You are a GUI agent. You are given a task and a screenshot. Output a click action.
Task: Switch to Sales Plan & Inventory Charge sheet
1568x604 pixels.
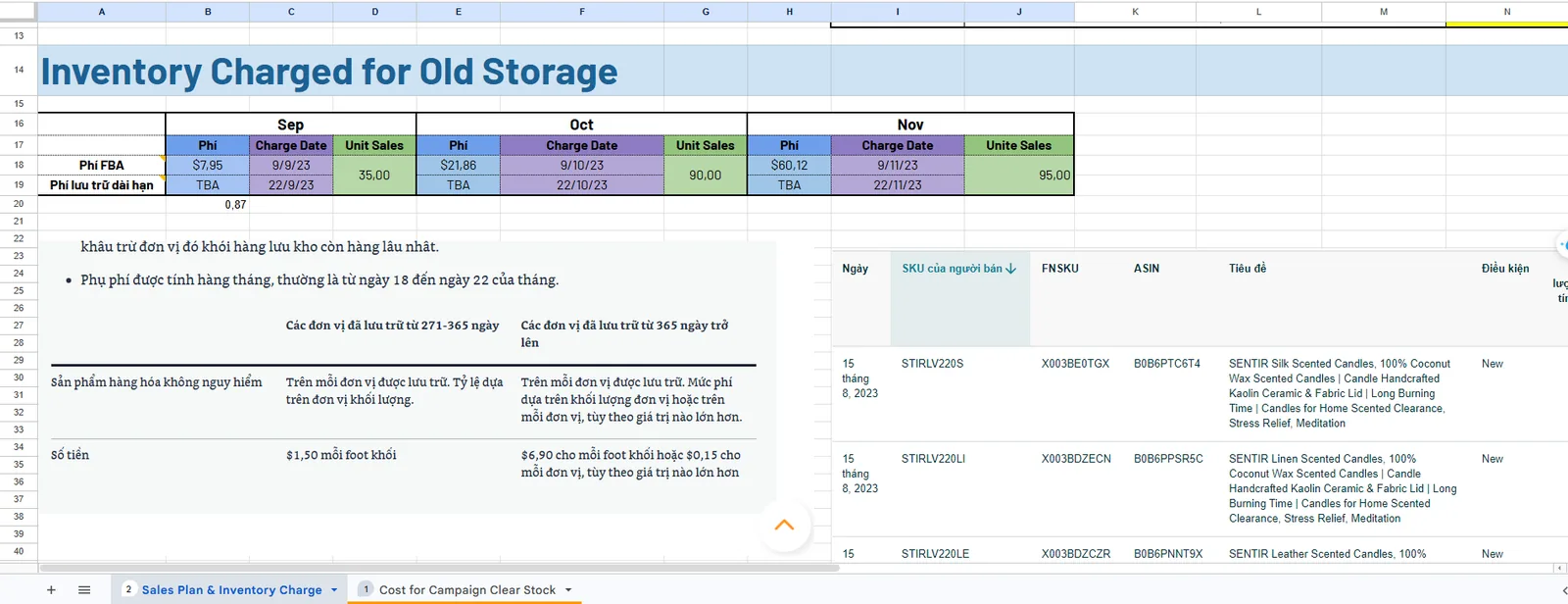pyautogui.click(x=231, y=589)
